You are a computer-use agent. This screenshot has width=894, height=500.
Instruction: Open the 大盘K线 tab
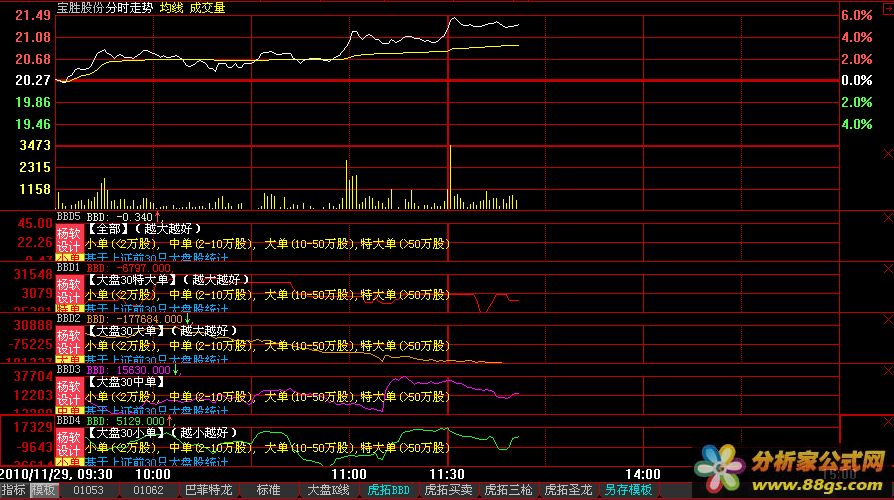[x=328, y=490]
